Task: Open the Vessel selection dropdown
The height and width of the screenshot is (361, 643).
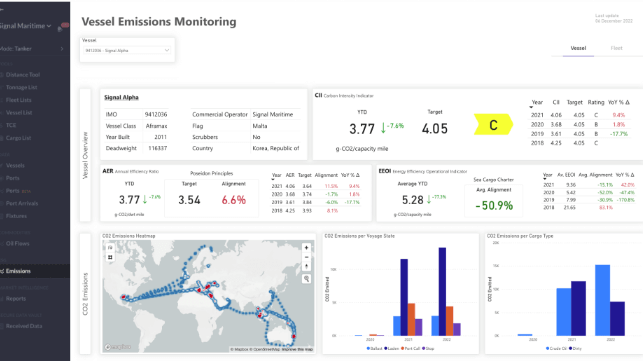Action: (x=127, y=50)
